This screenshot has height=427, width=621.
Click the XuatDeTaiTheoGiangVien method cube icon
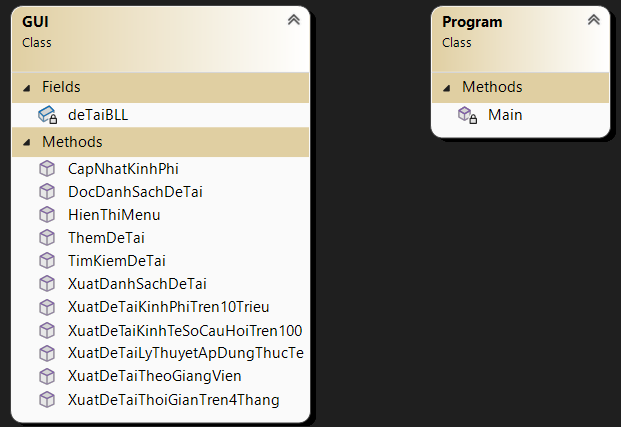[47, 376]
